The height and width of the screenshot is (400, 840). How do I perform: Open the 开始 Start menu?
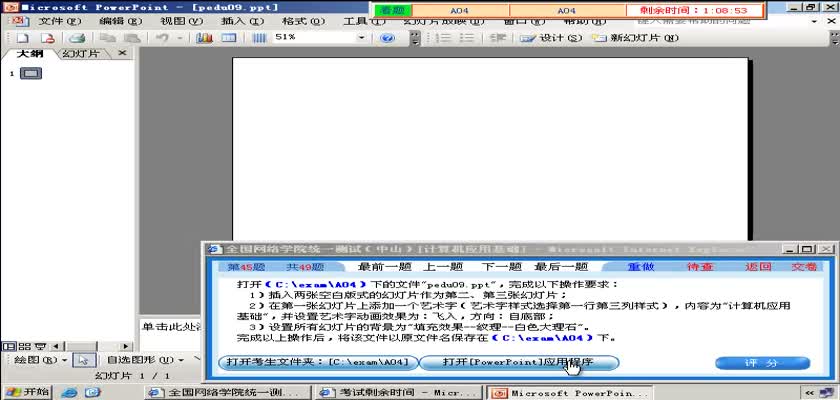[27, 392]
